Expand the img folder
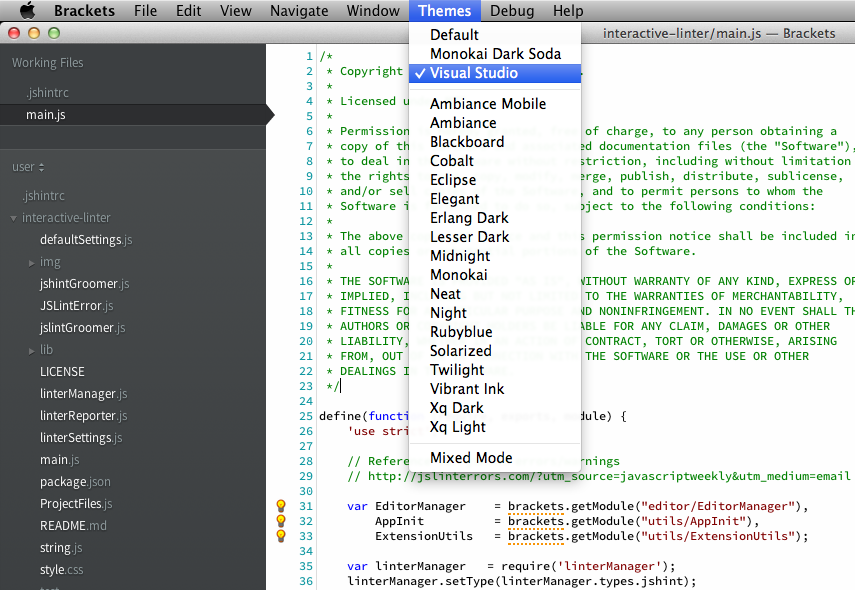855x590 pixels. click(32, 263)
